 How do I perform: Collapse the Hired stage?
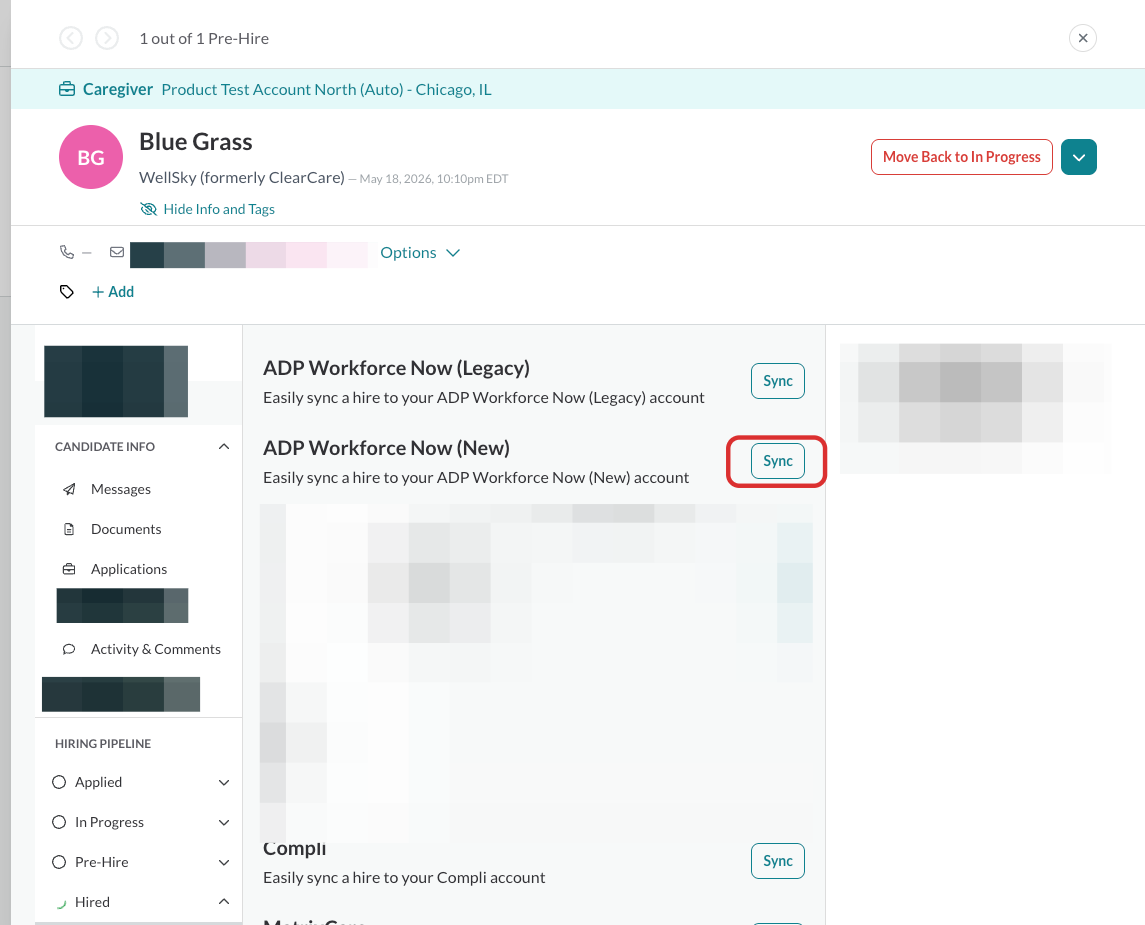click(224, 902)
